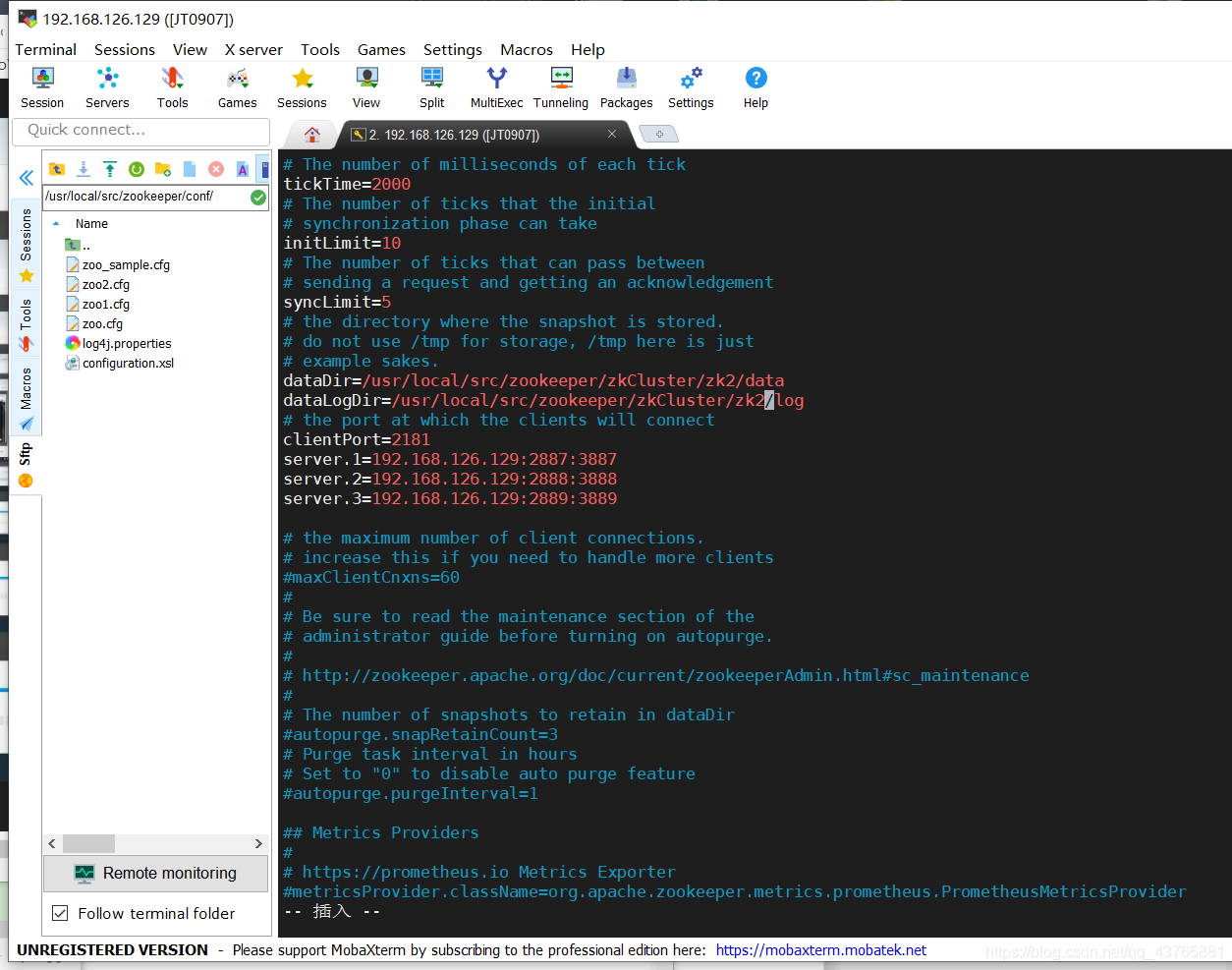Viewport: 1232px width, 970px height.
Task: Open the Session toolbar icon
Action: [42, 87]
